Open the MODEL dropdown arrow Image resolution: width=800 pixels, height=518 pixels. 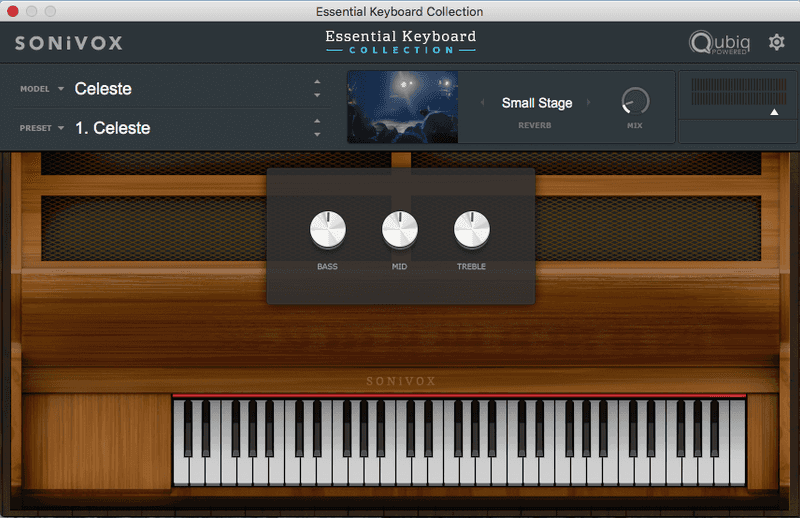(x=61, y=89)
